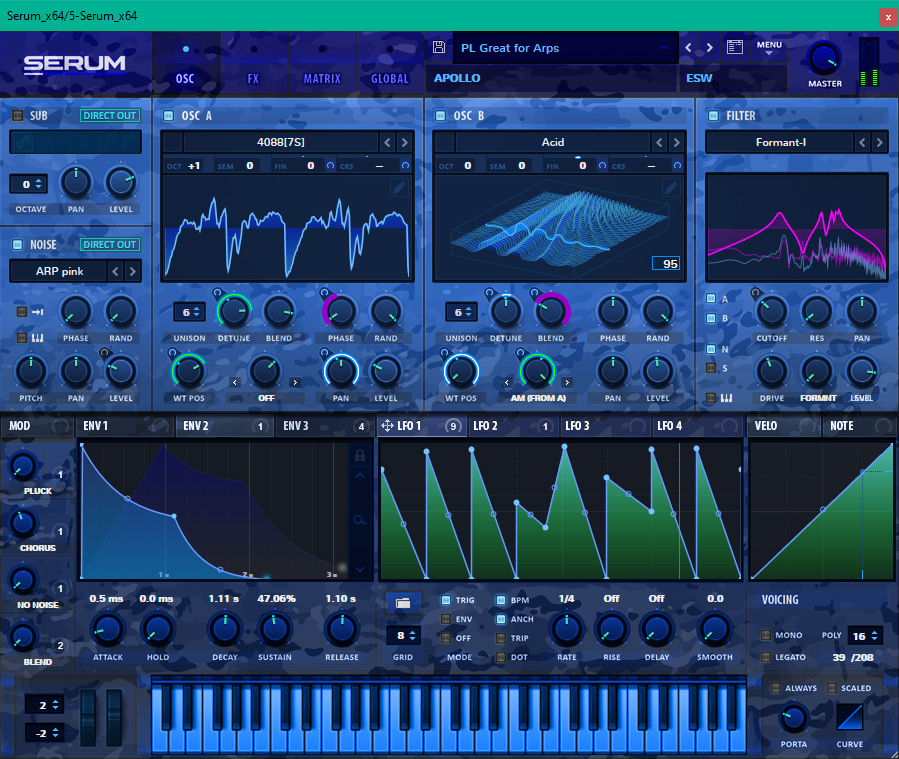Toggle NOISE DIRECT OUT button
This screenshot has height=759, width=899.
[x=110, y=244]
